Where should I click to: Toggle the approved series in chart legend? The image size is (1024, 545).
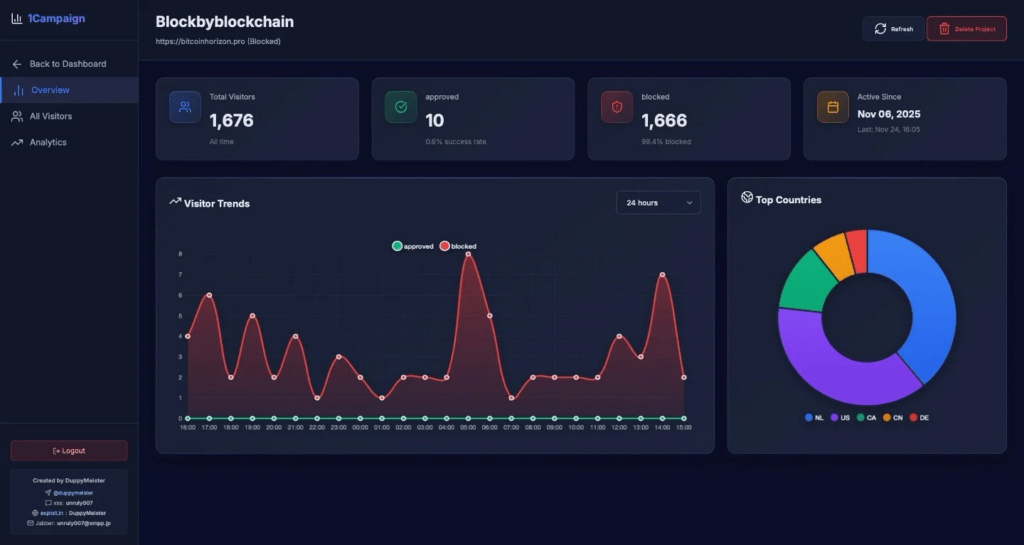(x=413, y=246)
